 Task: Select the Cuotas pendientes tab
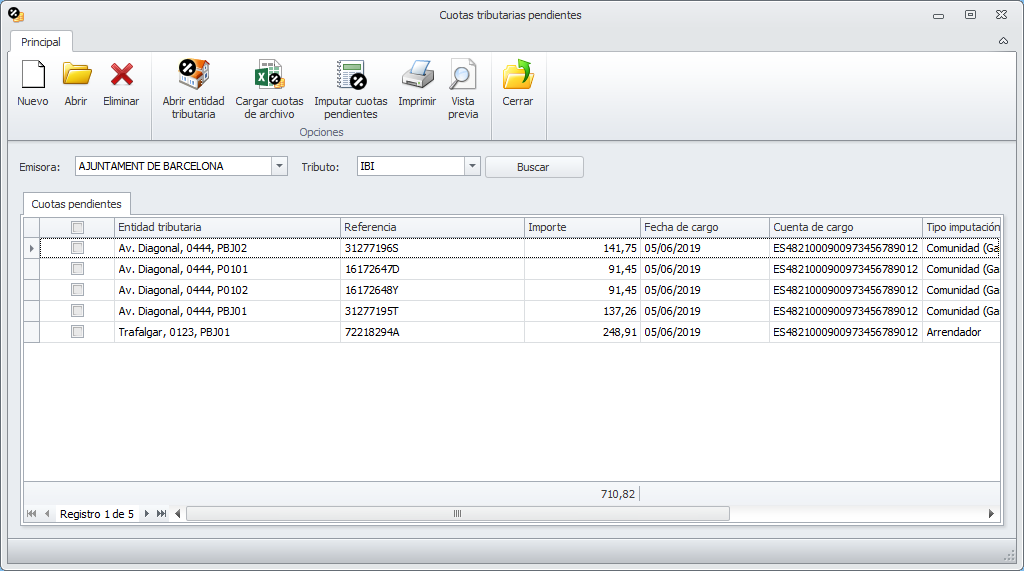click(77, 204)
